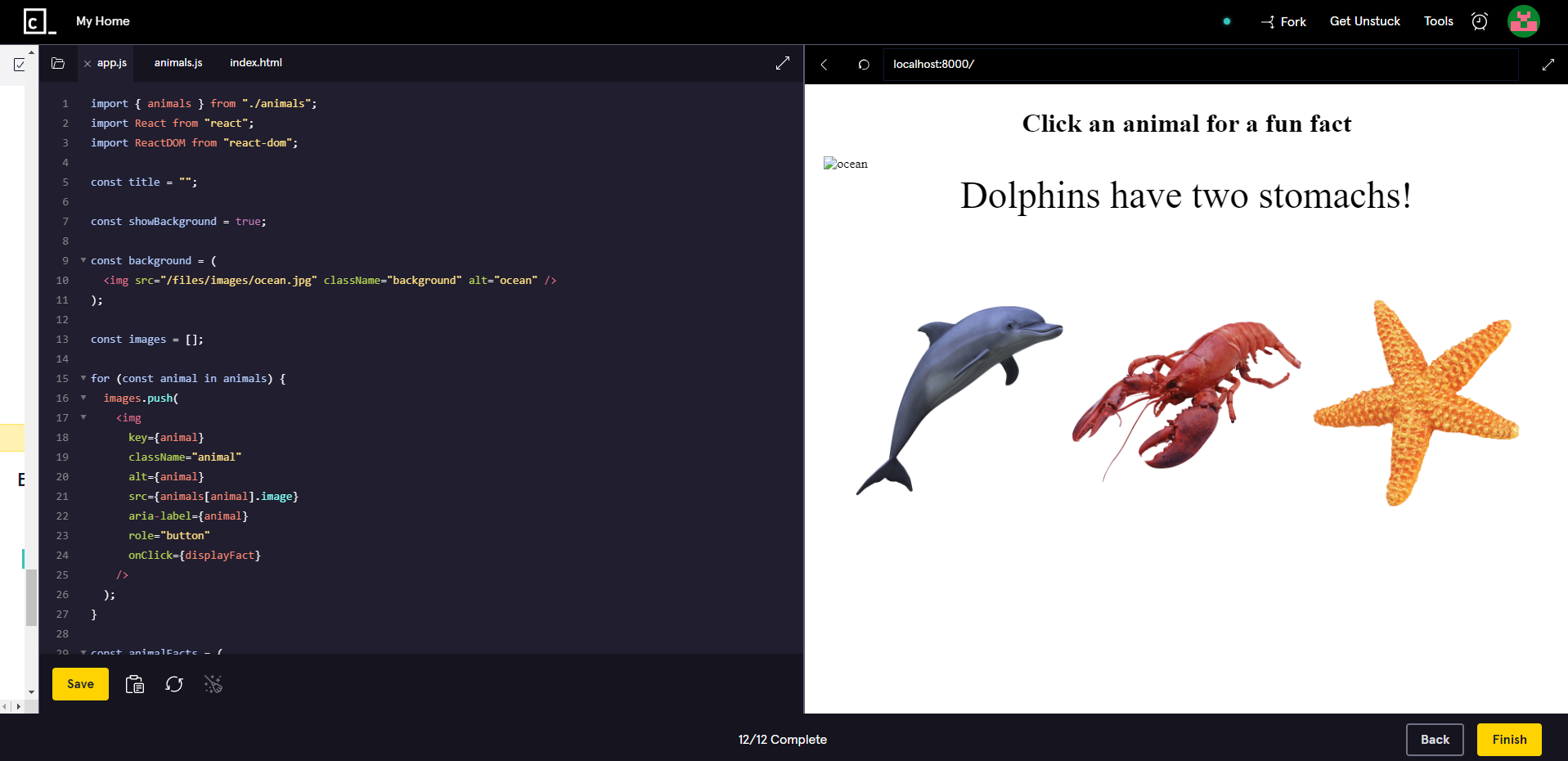Screen dimensions: 1568x761
Task: Collapse the for loop fold on line 15
Action: coord(83,378)
